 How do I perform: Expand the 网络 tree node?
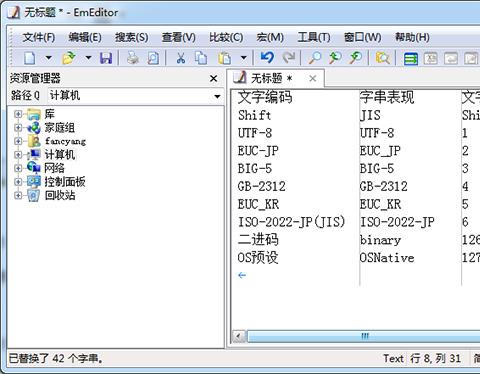click(18, 168)
